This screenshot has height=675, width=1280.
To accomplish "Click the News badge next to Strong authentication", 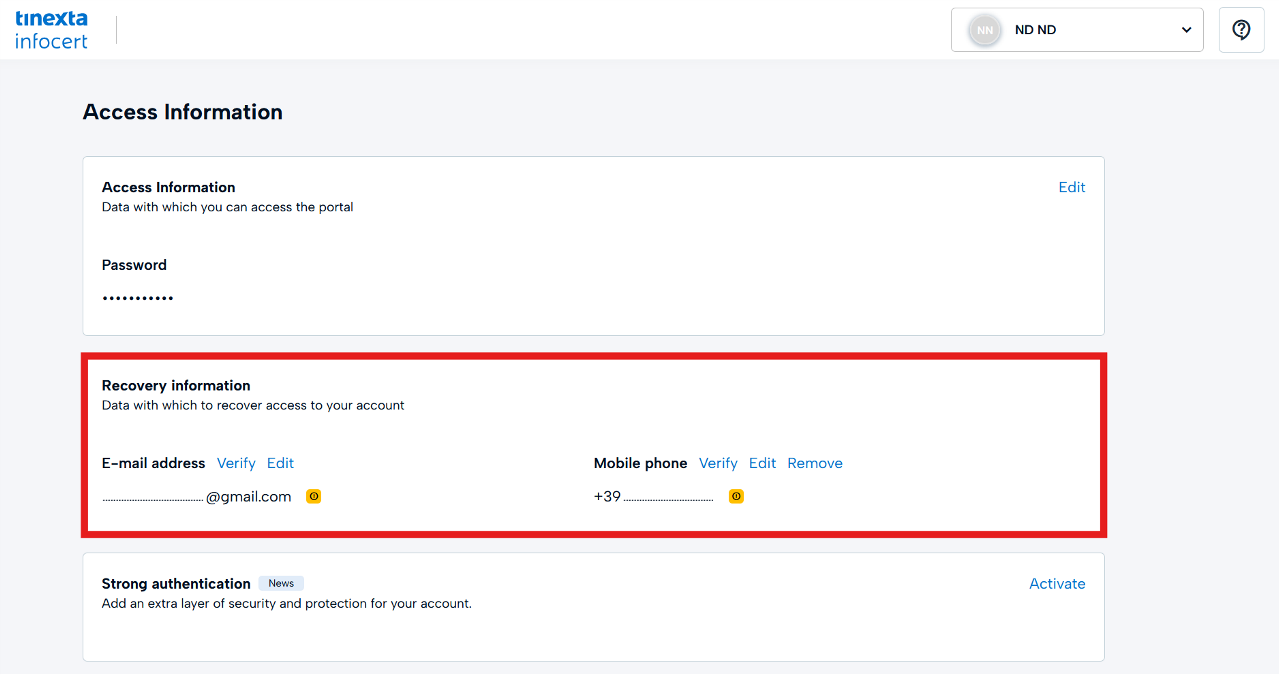I will tap(281, 584).
